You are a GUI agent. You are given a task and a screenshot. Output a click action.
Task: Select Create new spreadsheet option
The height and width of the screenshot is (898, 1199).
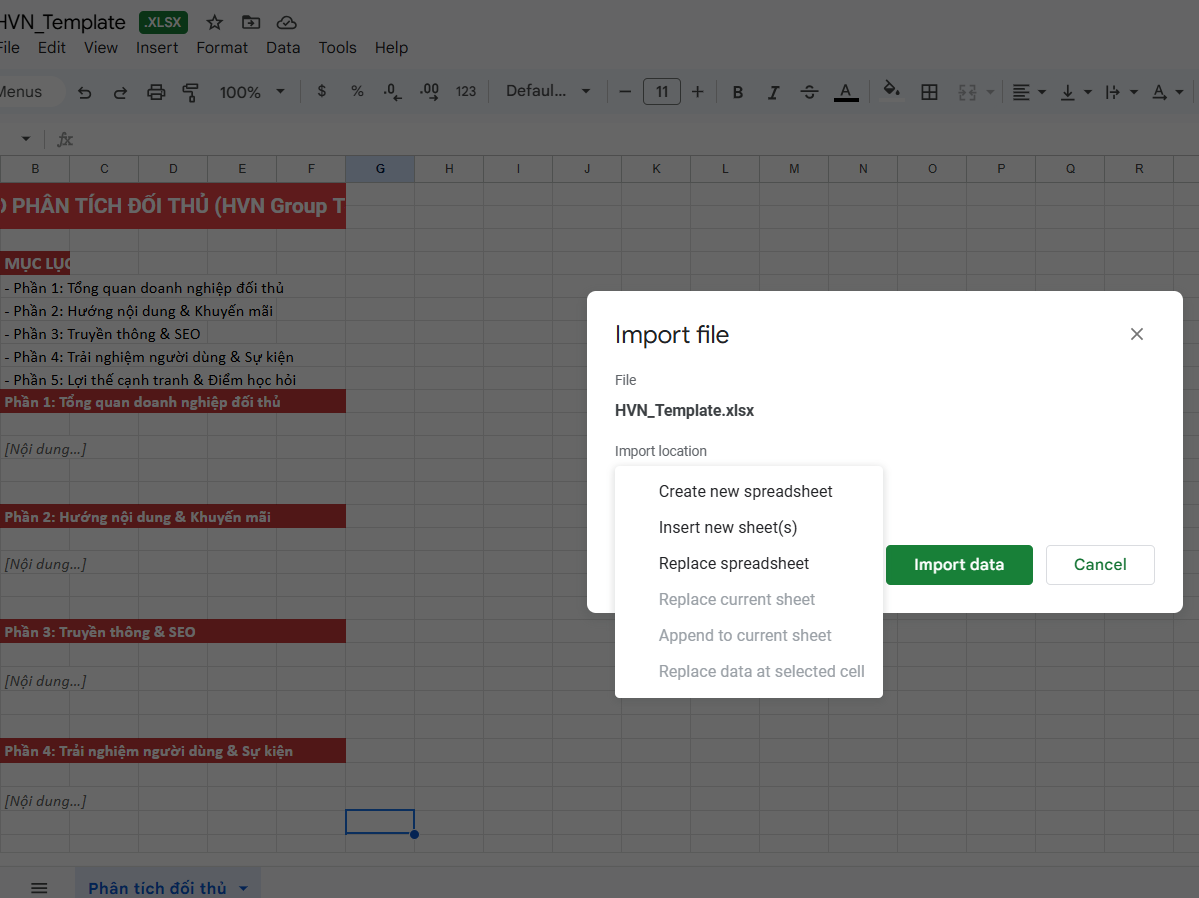[749, 492]
